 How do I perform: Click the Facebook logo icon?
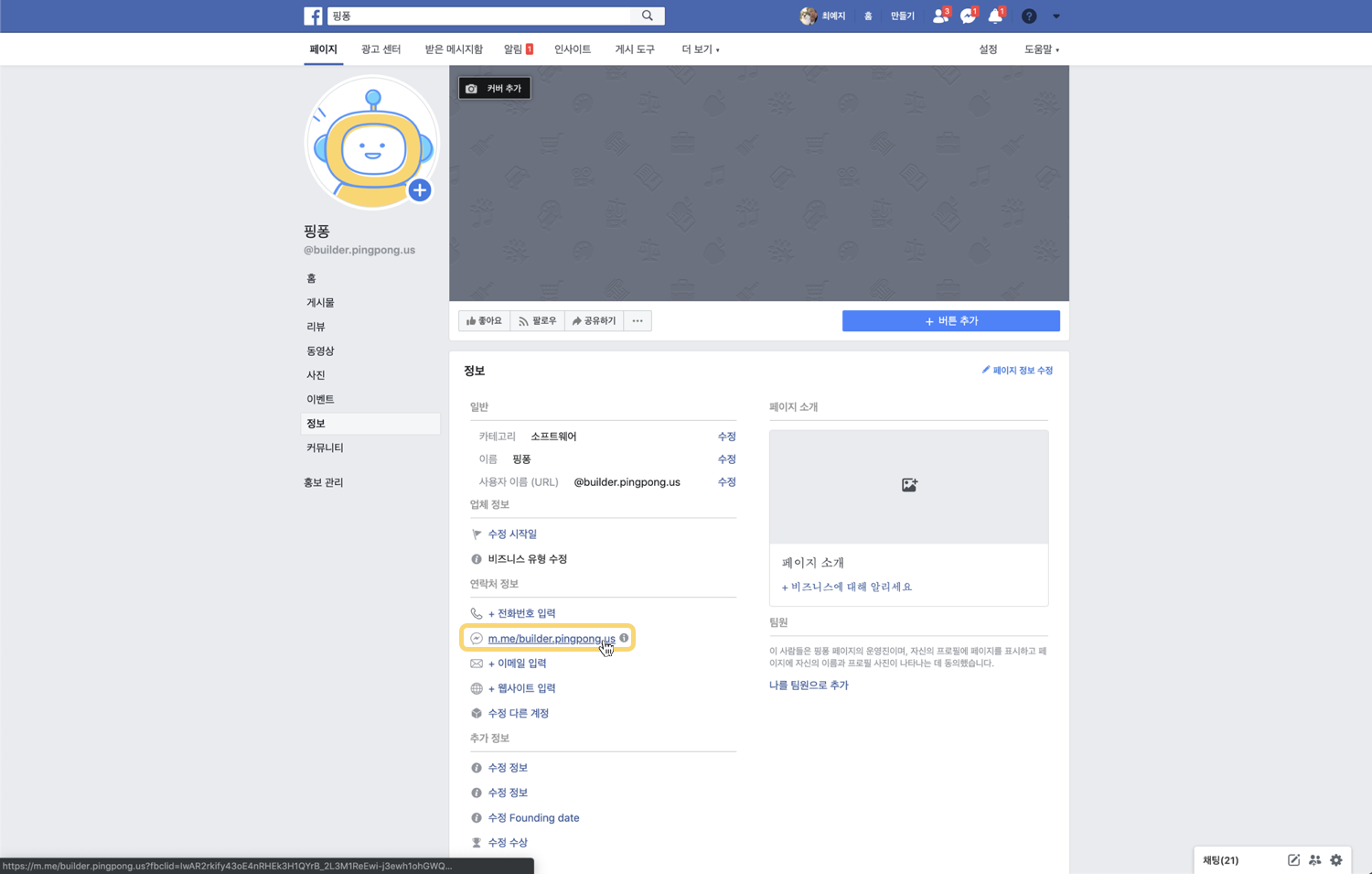click(313, 16)
